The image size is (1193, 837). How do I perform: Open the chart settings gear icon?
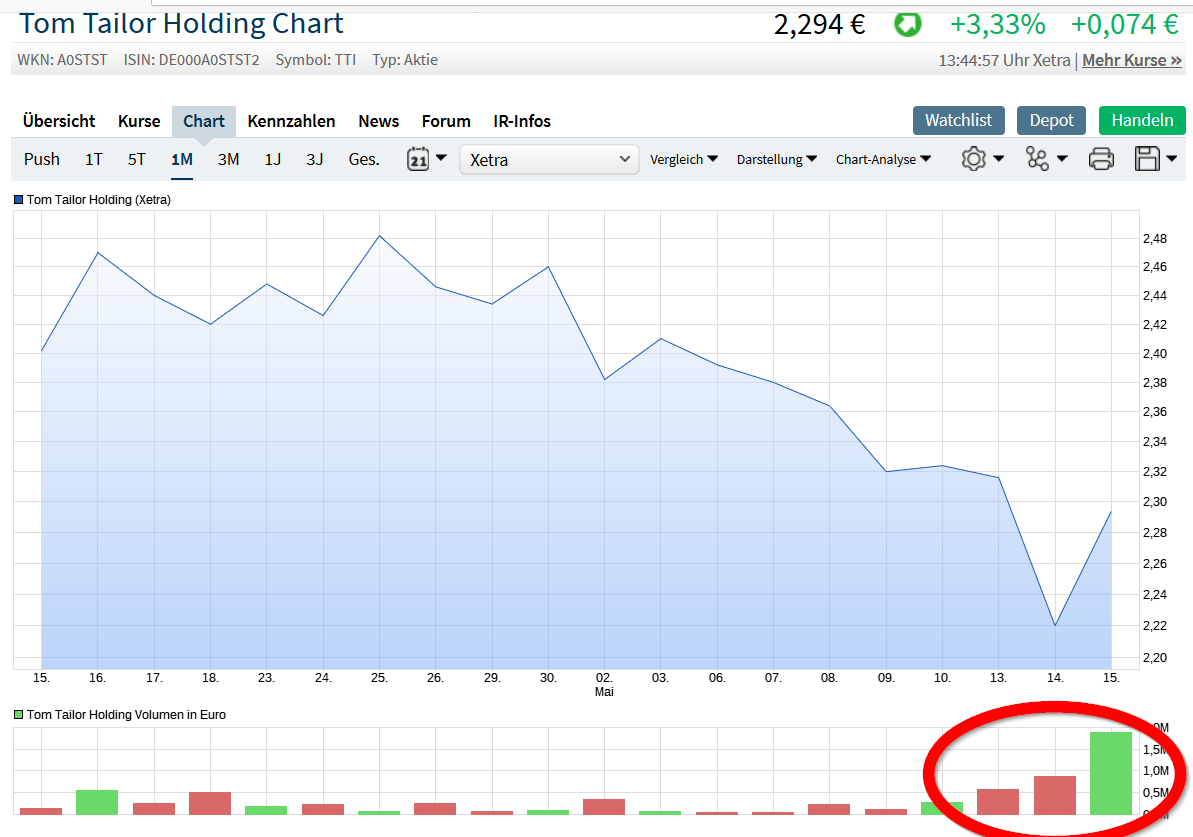coord(975,158)
